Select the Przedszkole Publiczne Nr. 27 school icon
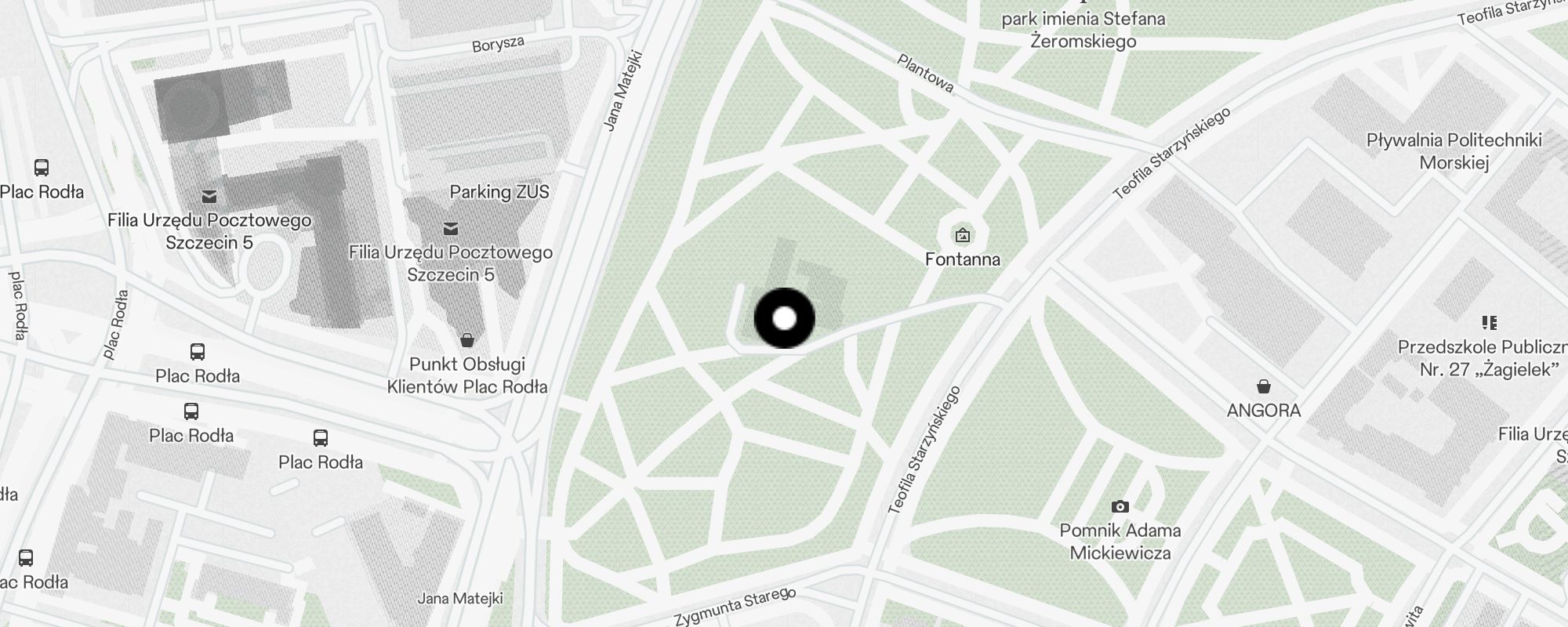Screen dimensions: 1568x627 [1489, 322]
